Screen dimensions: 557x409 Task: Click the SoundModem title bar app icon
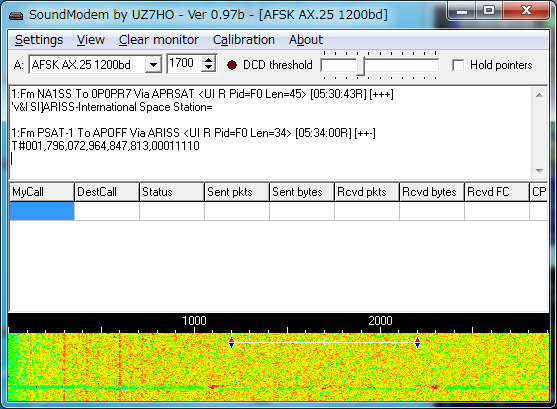point(16,15)
